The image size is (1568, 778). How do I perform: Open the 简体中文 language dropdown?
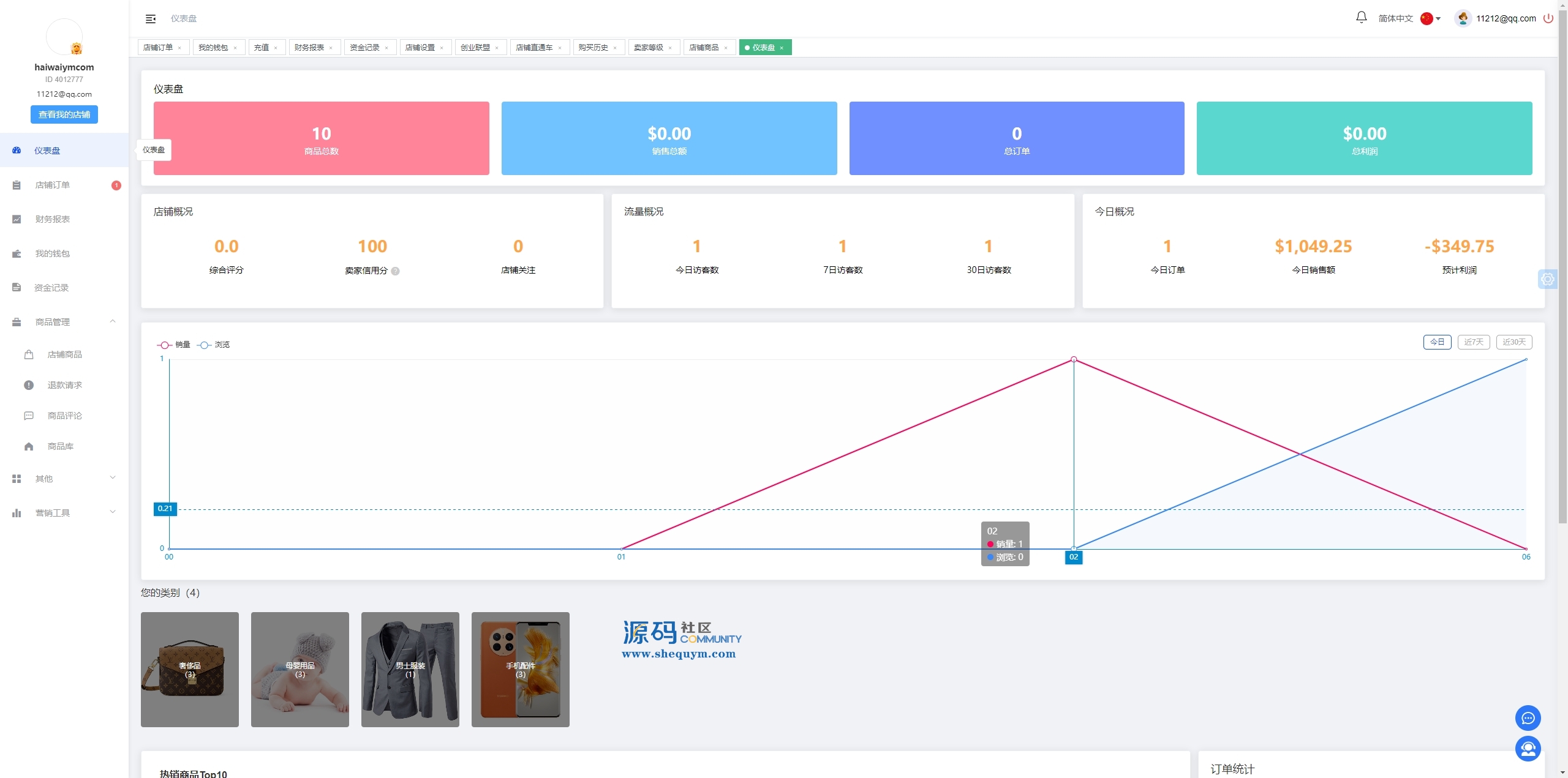point(1409,18)
